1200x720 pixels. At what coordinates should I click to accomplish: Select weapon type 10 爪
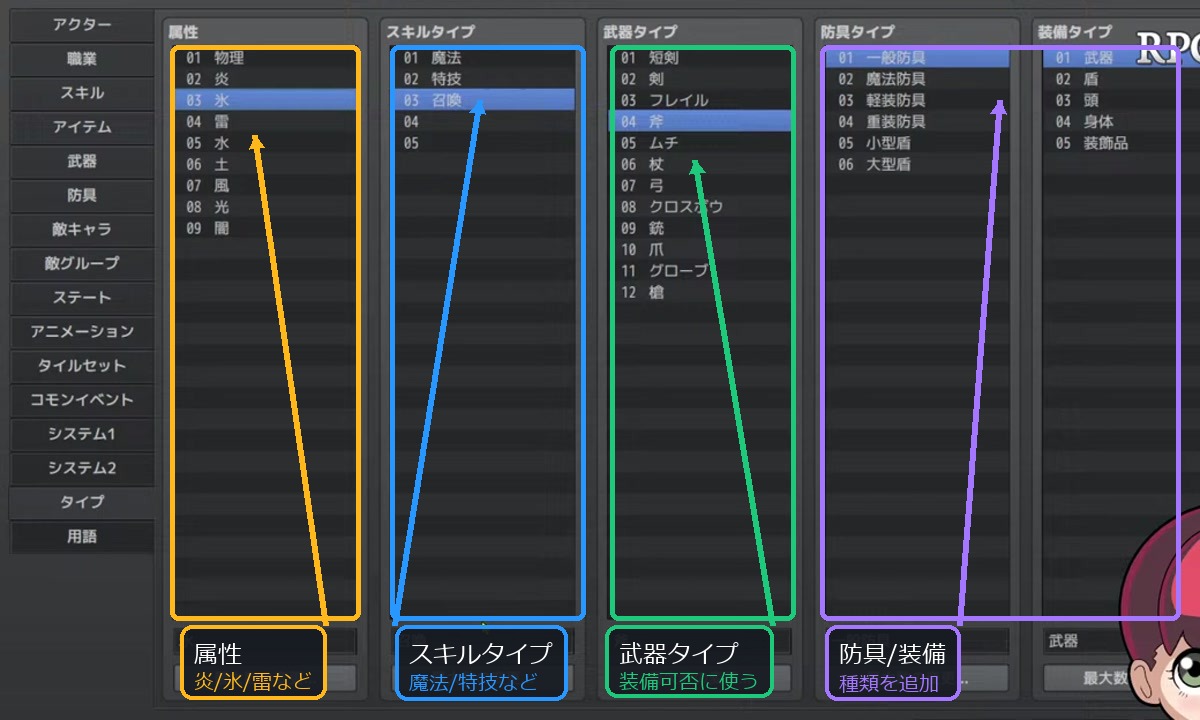(701, 249)
